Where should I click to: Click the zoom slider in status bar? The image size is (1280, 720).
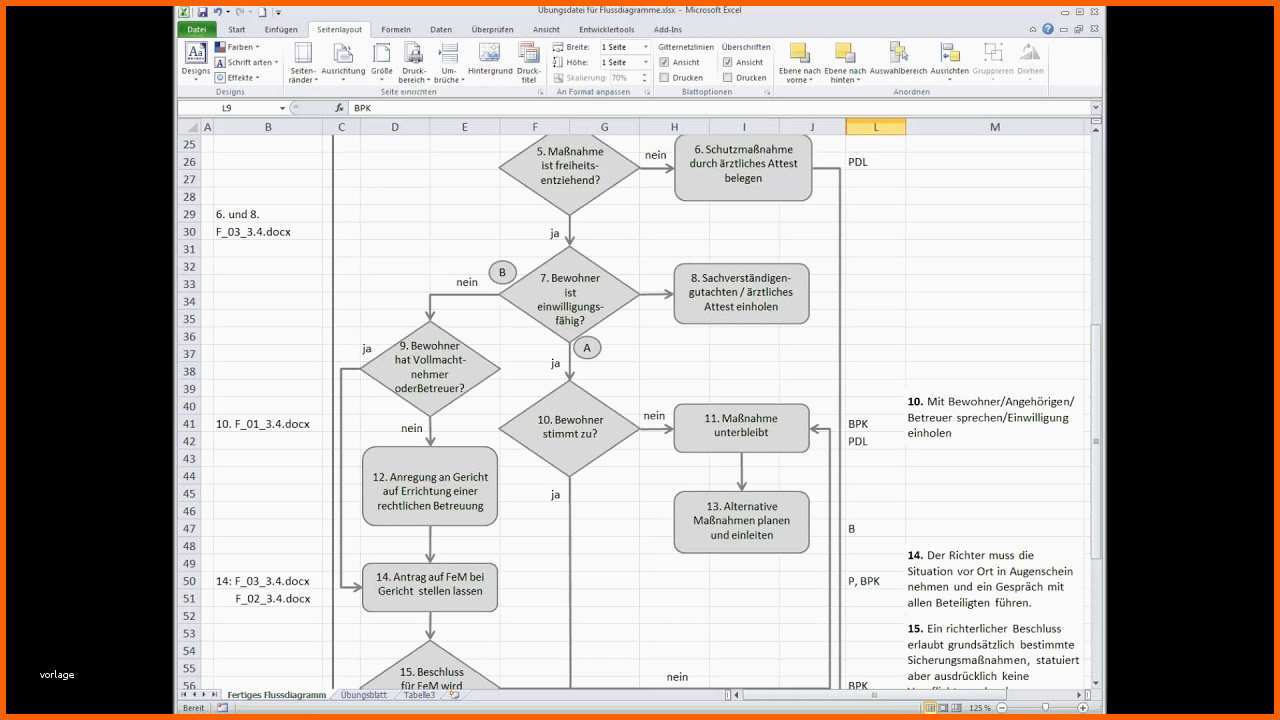pos(1045,707)
